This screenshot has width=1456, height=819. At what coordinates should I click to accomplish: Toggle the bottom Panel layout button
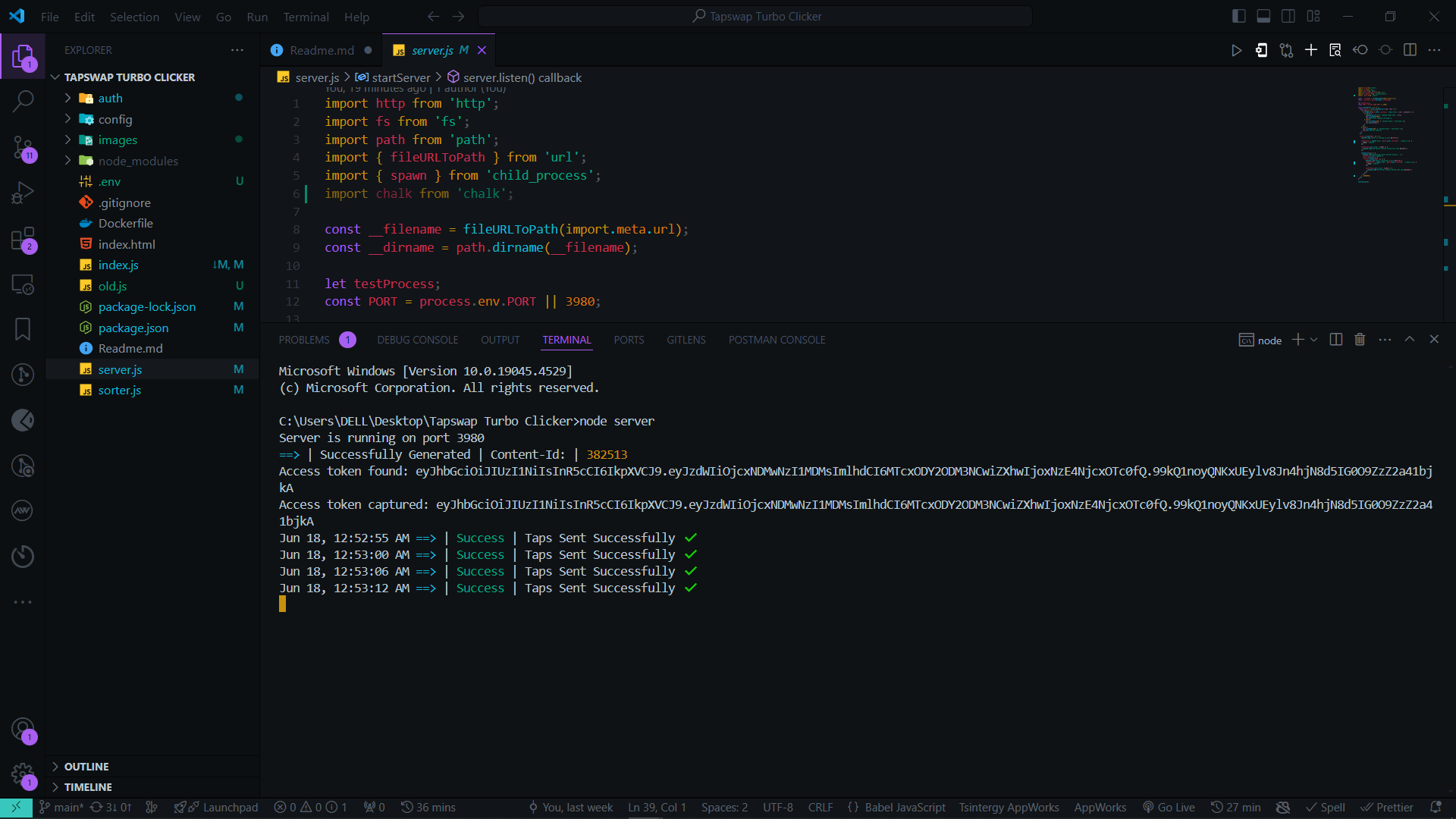(x=1263, y=16)
